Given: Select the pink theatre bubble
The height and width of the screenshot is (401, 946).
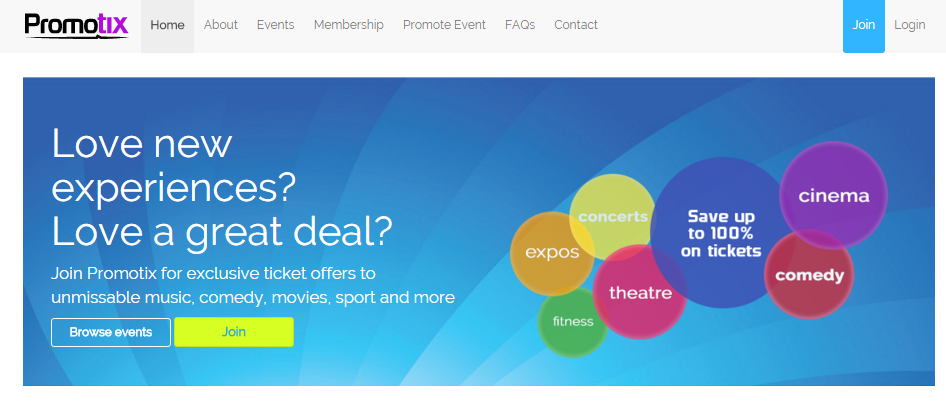Looking at the screenshot, I should 640,293.
